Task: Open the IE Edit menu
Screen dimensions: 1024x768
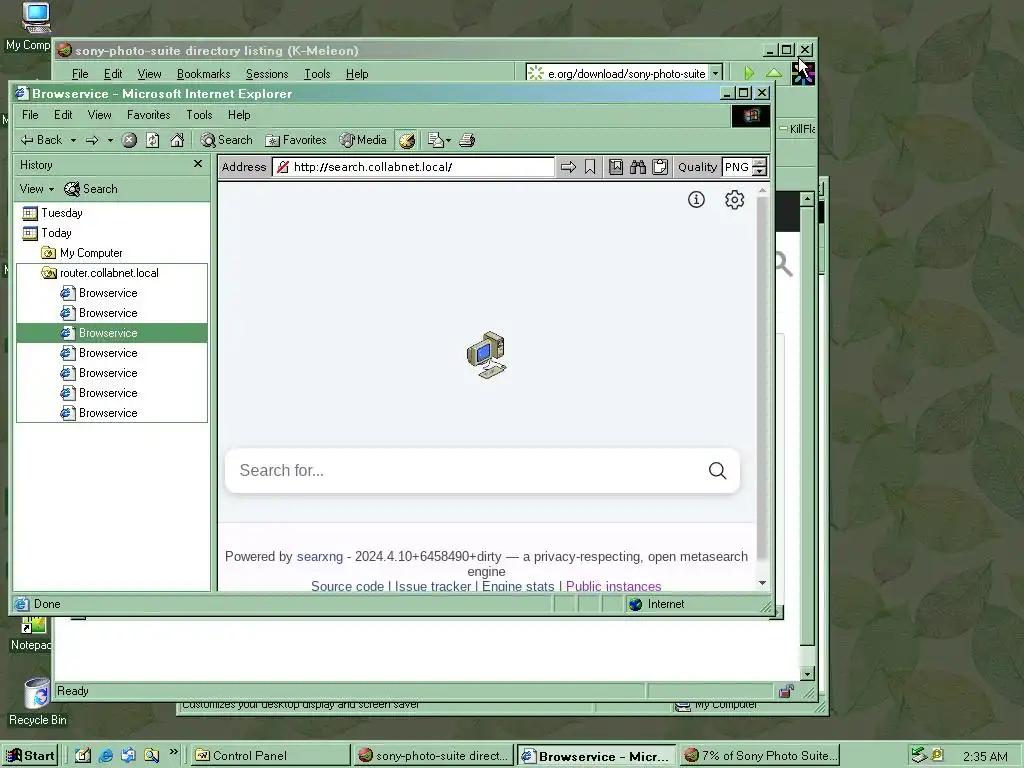Action: click(x=63, y=115)
